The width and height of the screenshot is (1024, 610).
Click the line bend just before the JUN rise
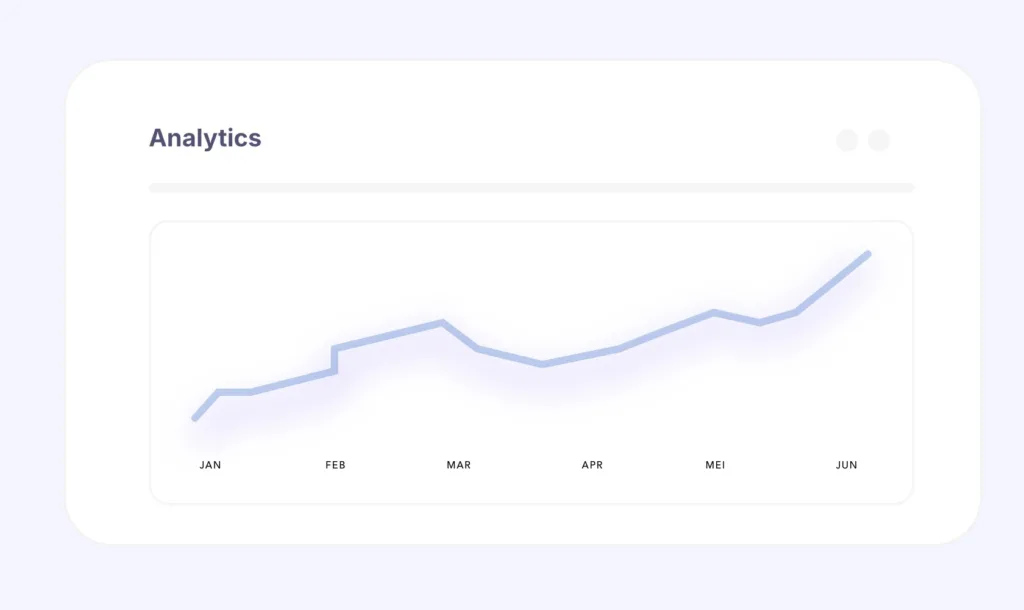(797, 312)
